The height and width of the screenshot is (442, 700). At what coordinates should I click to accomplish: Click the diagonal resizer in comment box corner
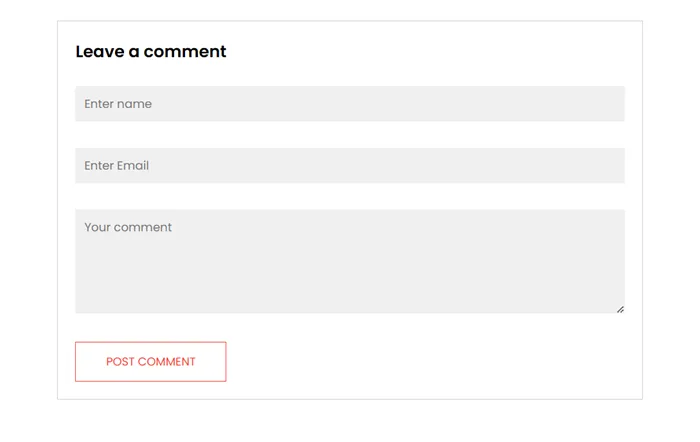tap(620, 309)
